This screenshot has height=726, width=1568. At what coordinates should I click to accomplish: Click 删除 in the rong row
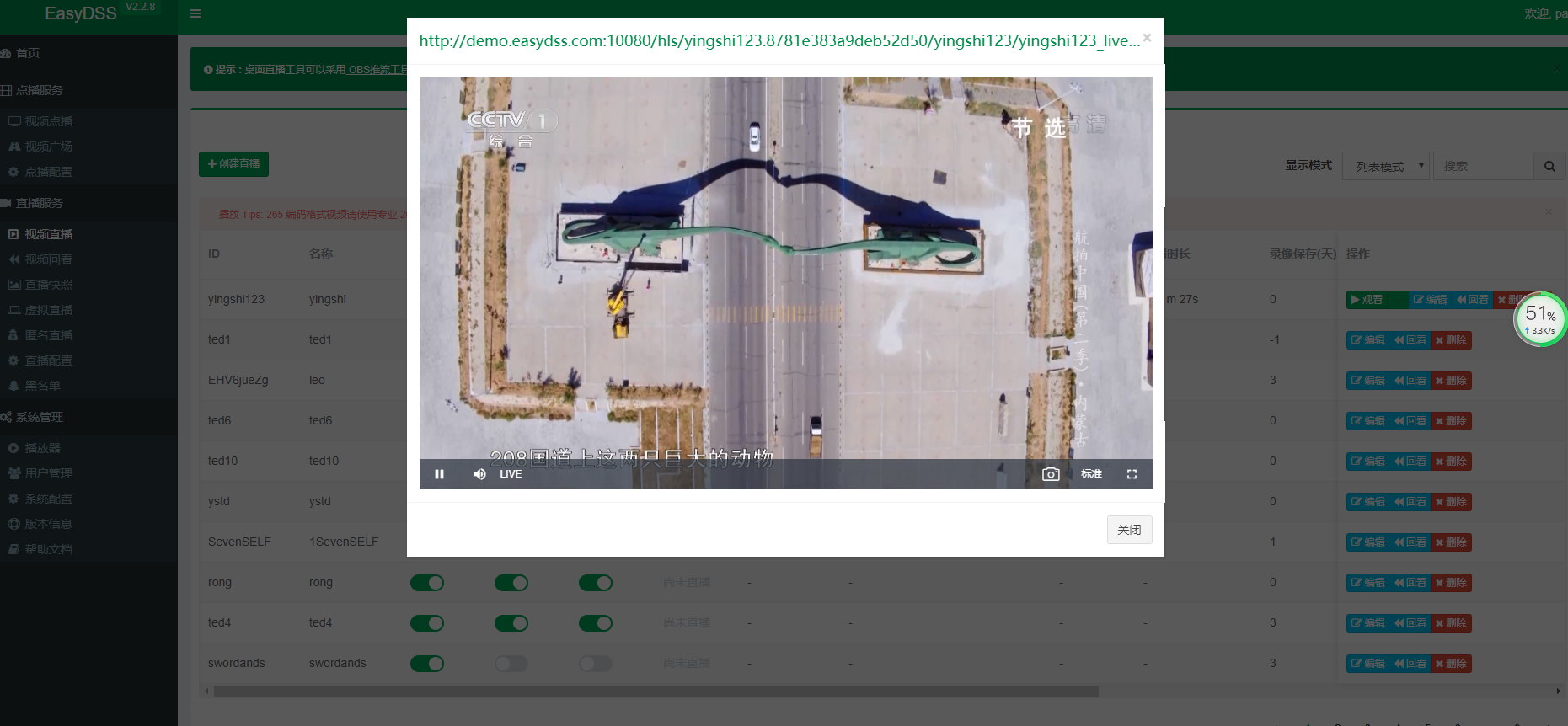[1451, 583]
